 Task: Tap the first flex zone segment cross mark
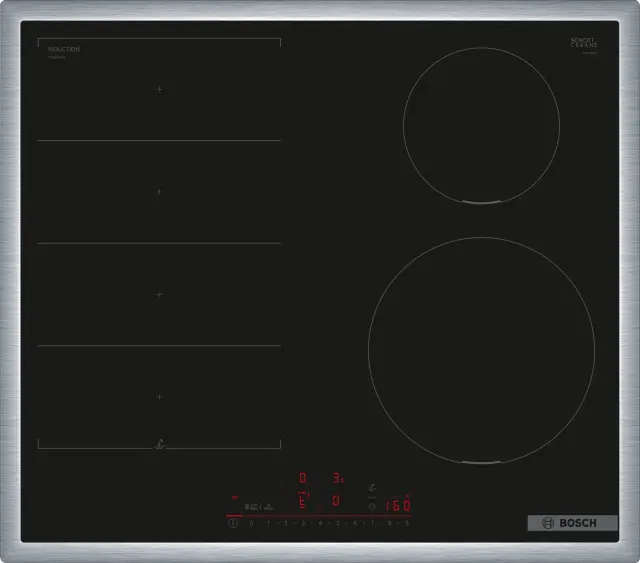159,89
